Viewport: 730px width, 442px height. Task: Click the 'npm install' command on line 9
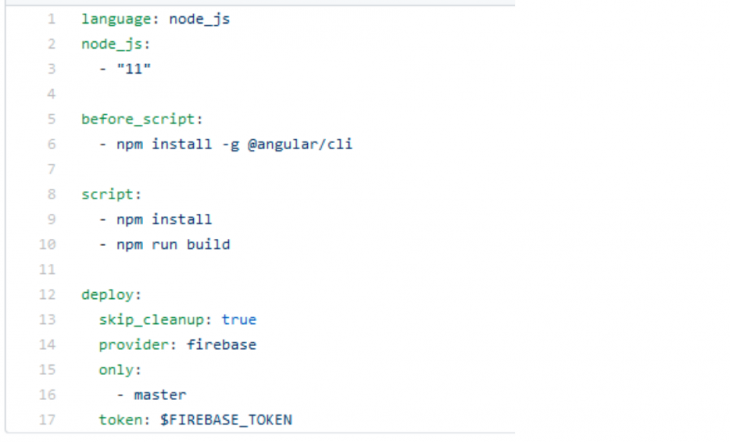(164, 219)
